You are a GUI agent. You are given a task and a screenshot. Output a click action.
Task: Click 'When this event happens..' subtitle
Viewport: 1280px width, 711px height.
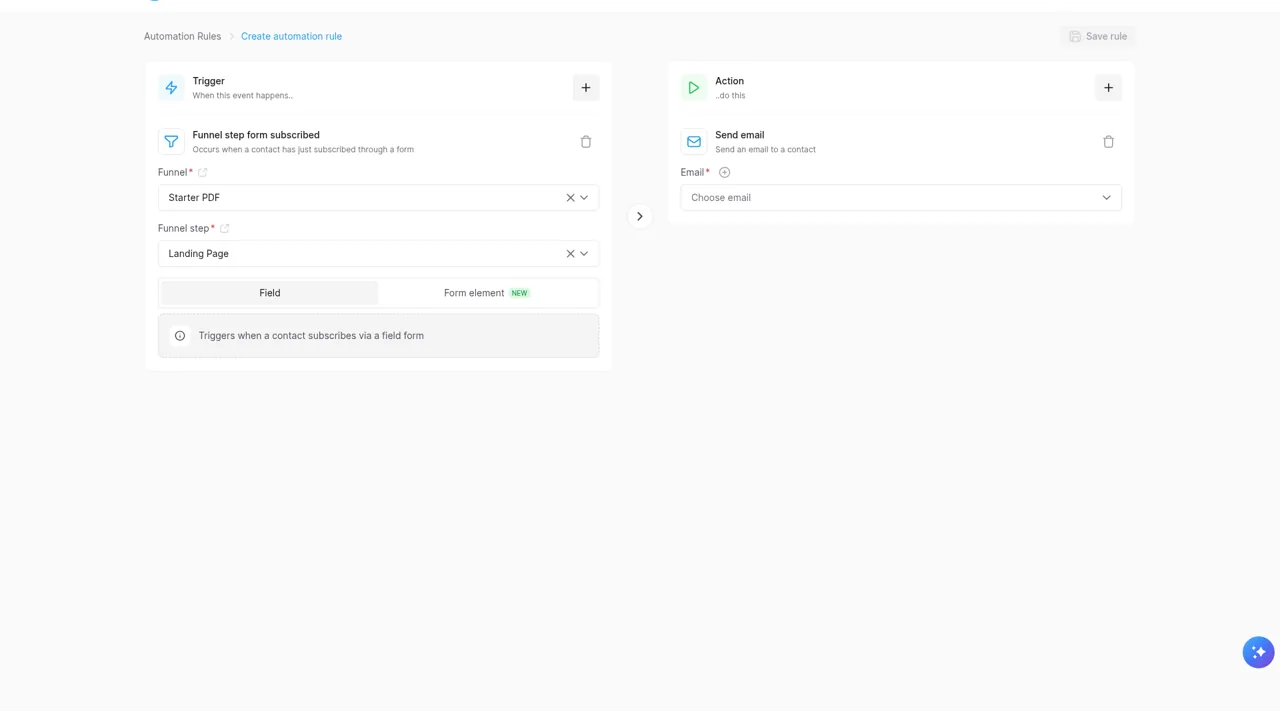pyautogui.click(x=243, y=96)
